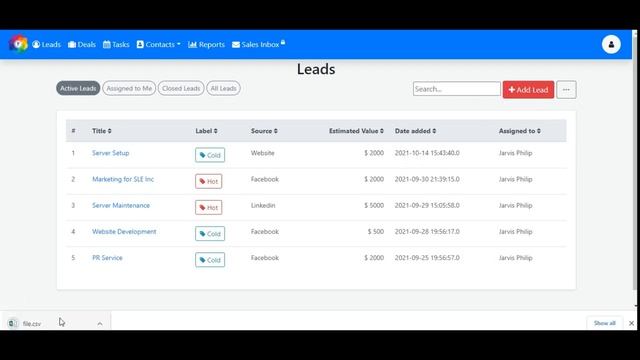Viewport: 640px width, 360px height.
Task: Expand the Contacts dropdown menu
Action: pos(158,44)
